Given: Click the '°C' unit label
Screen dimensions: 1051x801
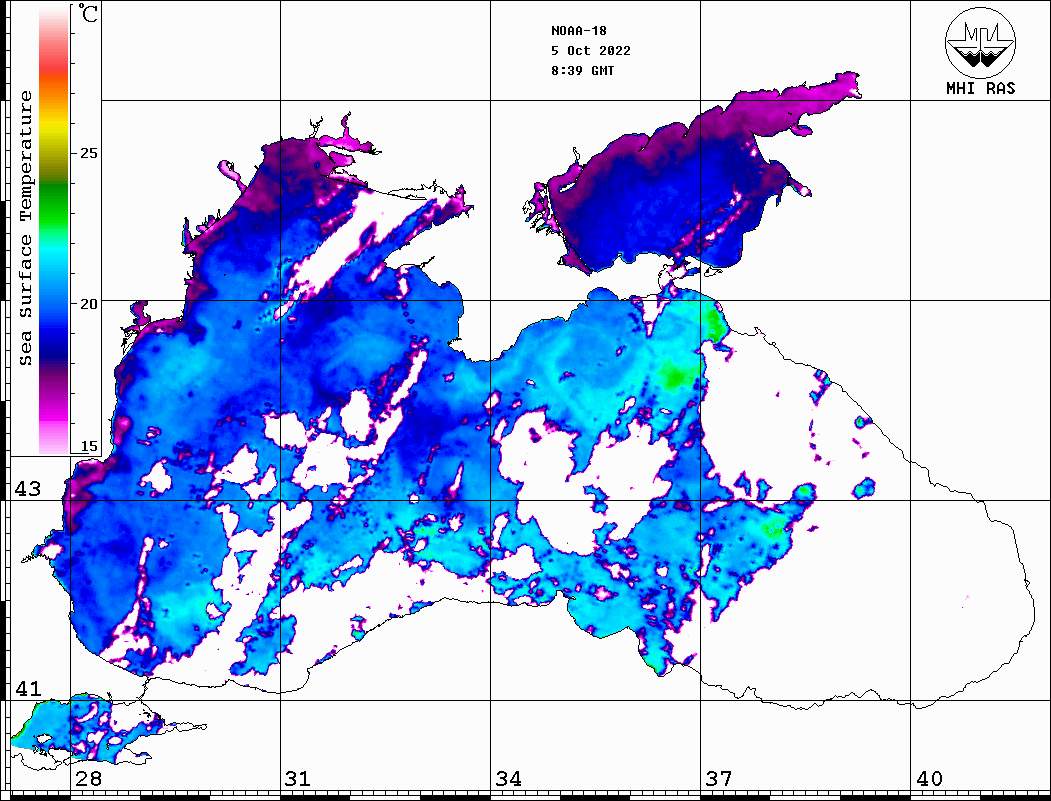Looking at the screenshot, I should [x=88, y=13].
